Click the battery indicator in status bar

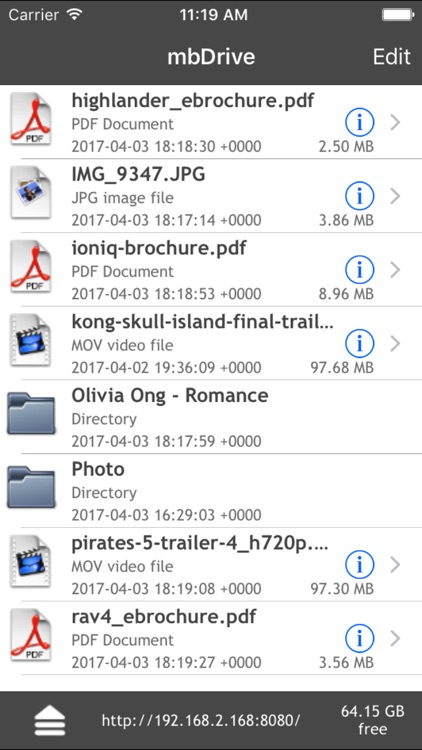[x=397, y=15]
